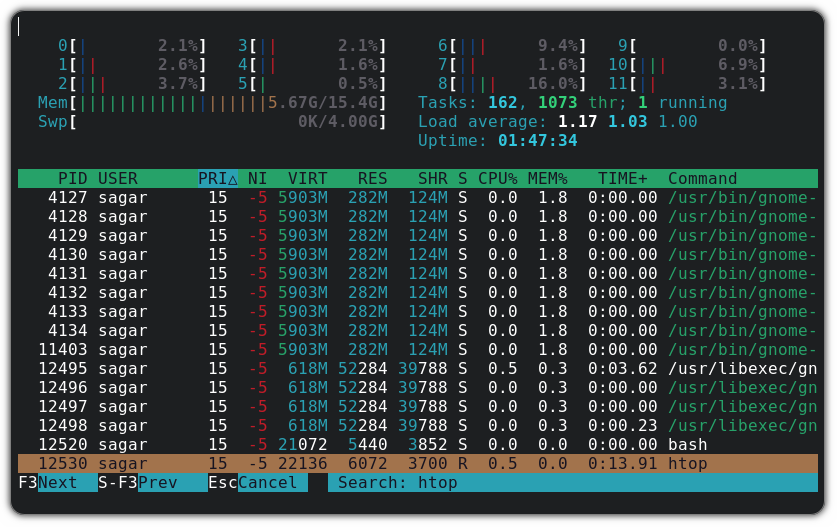Viewport: 837px width, 527px height.
Task: Click the Command column header
Action: pyautogui.click(x=702, y=179)
